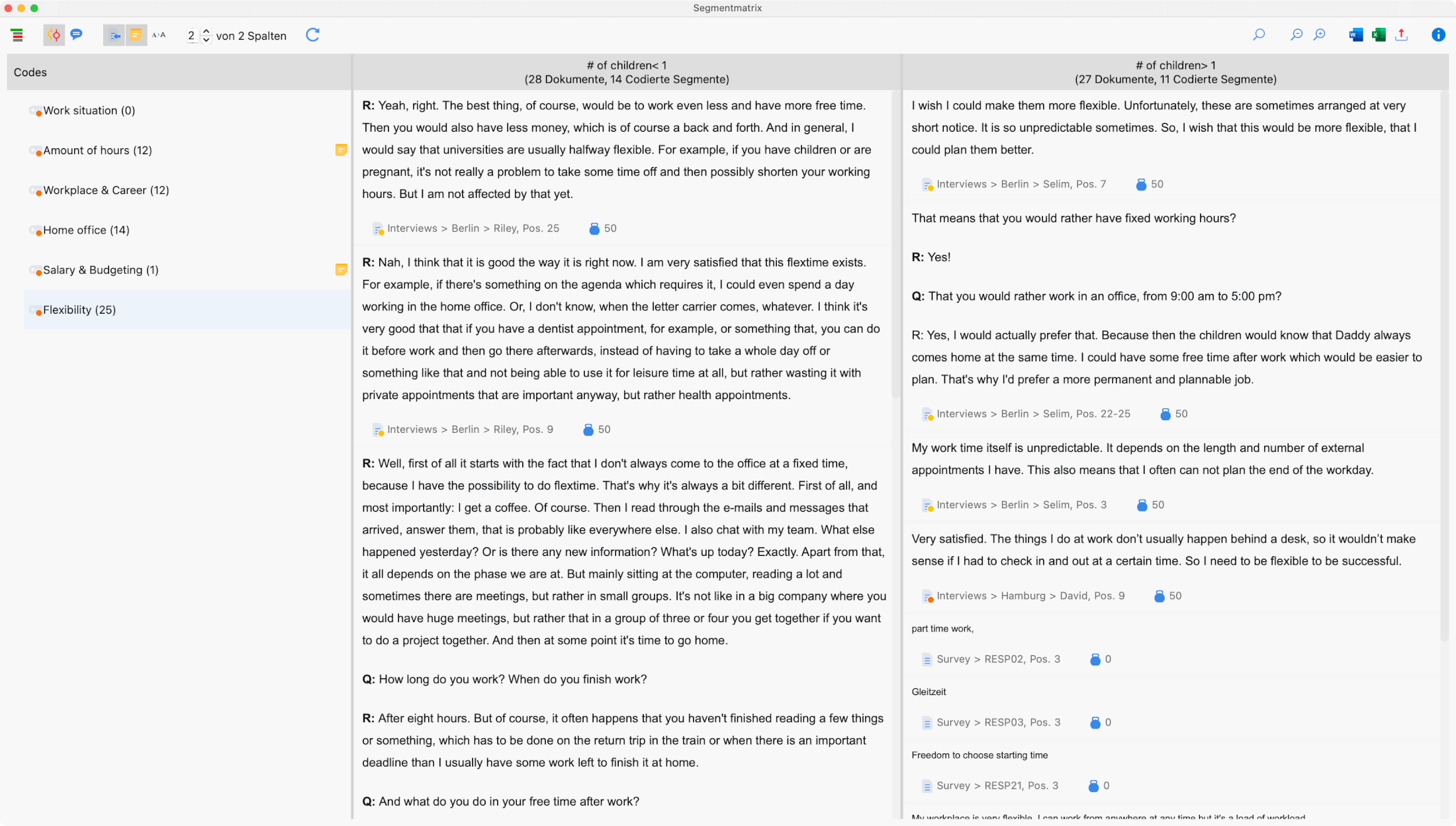This screenshot has height=826, width=1456.
Task: Click the '# of children< 1' column header
Action: [x=627, y=72]
